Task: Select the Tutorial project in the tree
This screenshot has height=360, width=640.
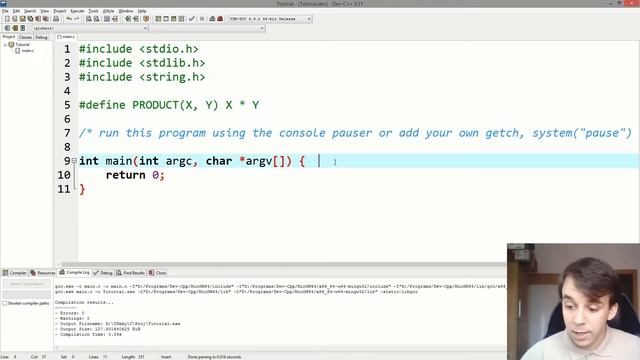Action: [22, 45]
